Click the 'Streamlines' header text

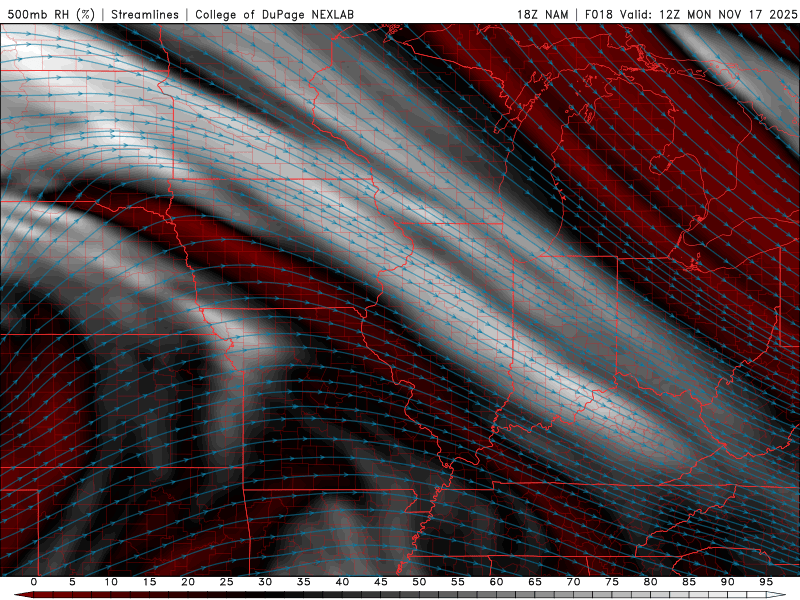(x=145, y=14)
